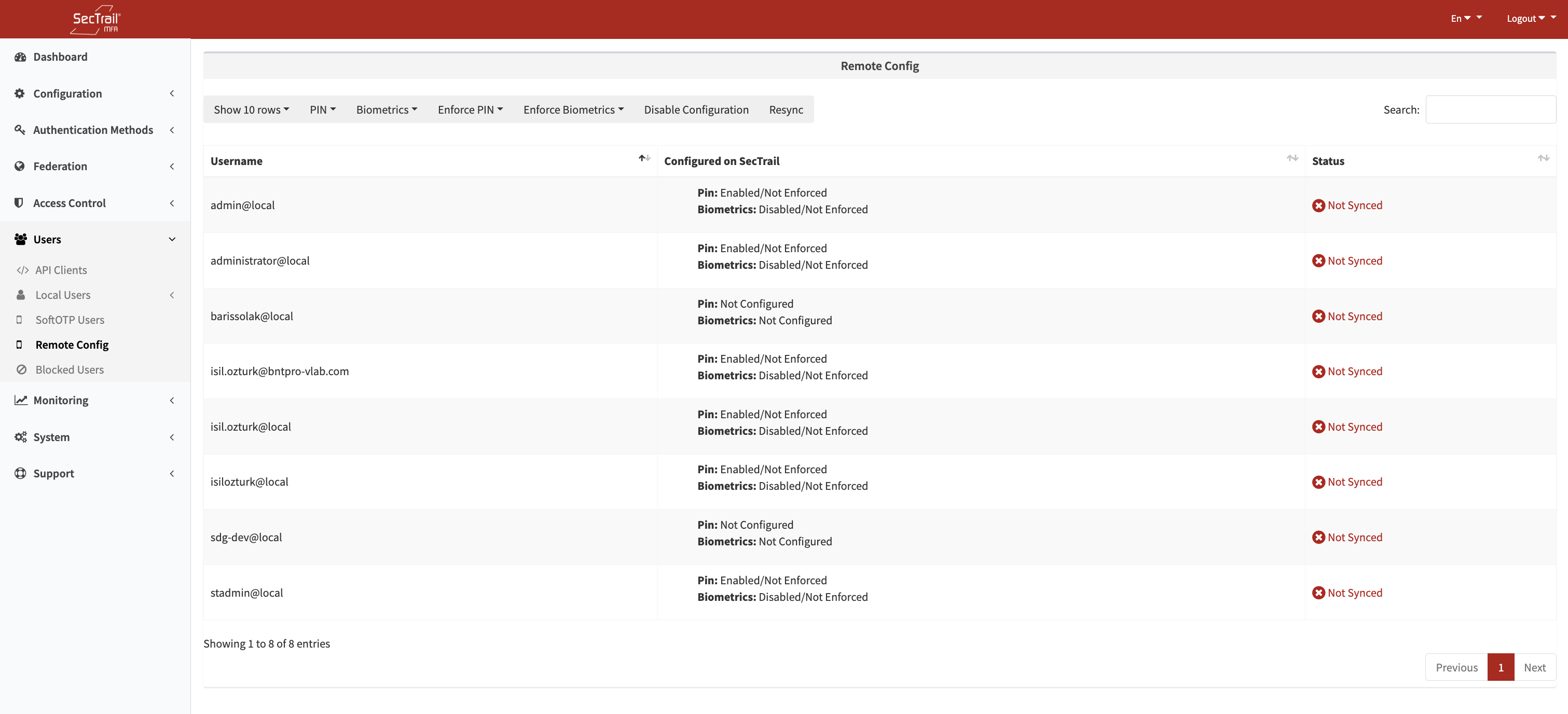Click the Support lifebuoy icon
Screen dimensions: 1568x714
20,473
